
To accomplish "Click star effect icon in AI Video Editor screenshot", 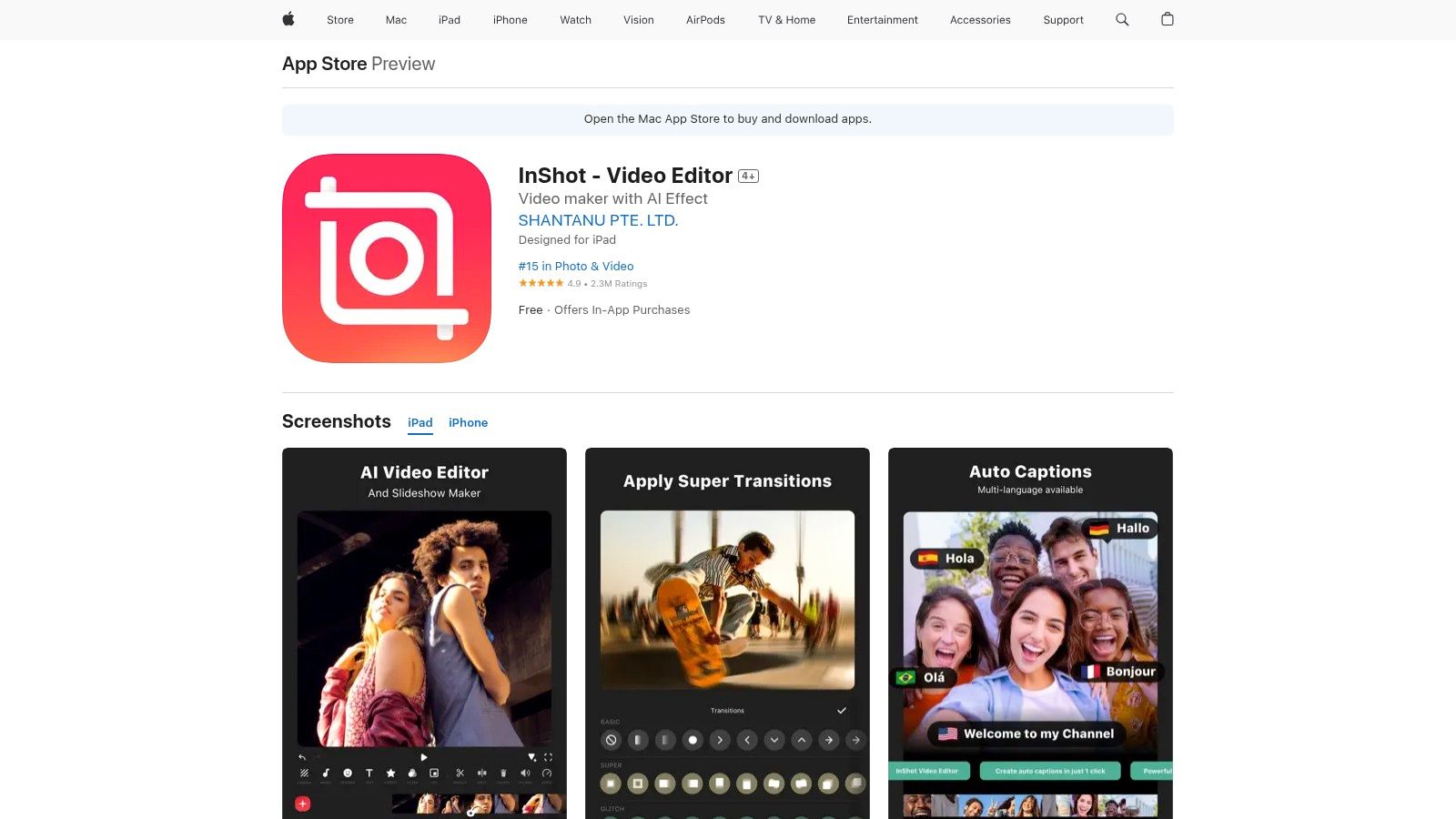I will click(390, 773).
